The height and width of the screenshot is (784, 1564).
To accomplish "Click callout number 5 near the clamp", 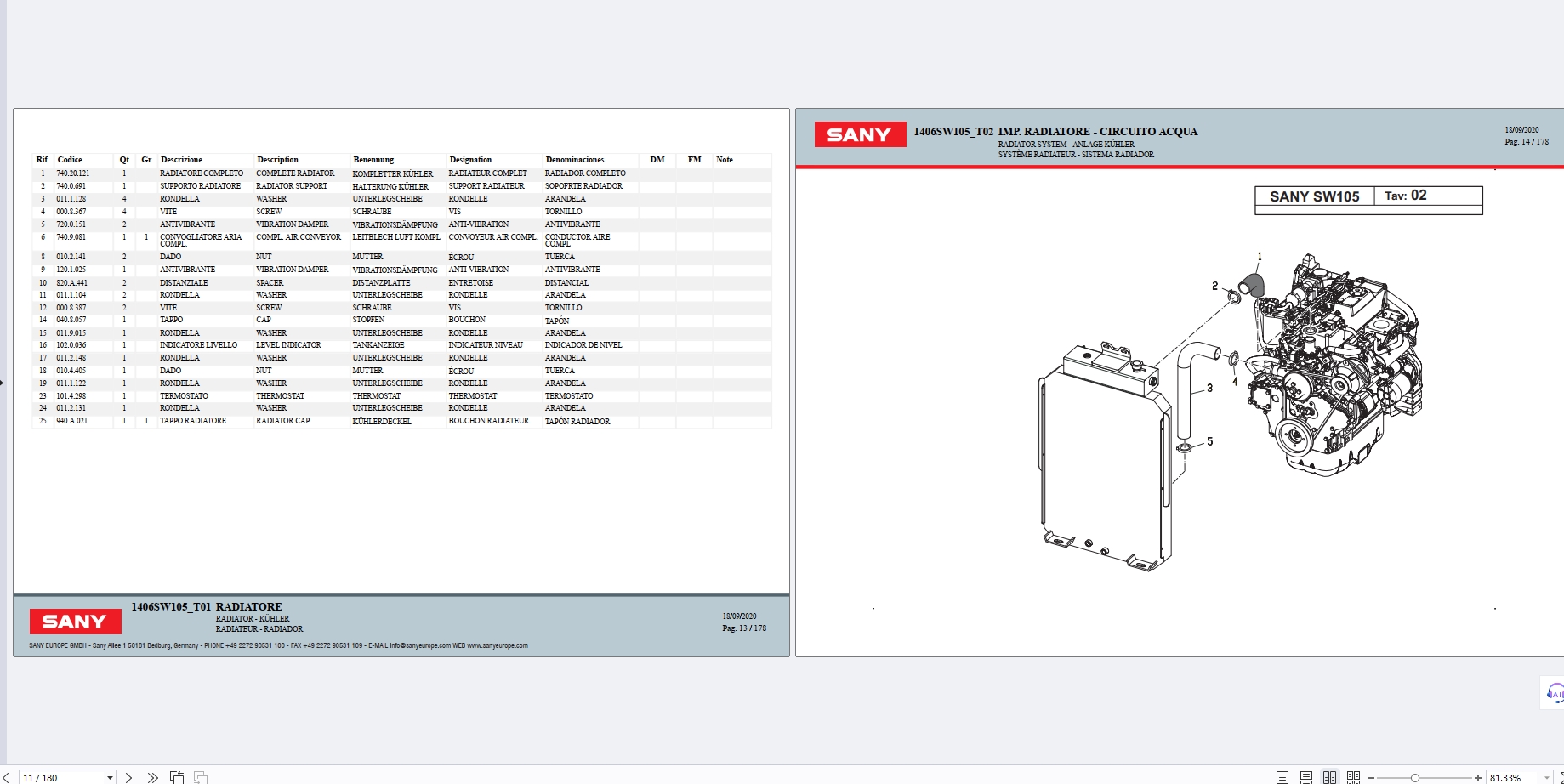I will 1209,441.
